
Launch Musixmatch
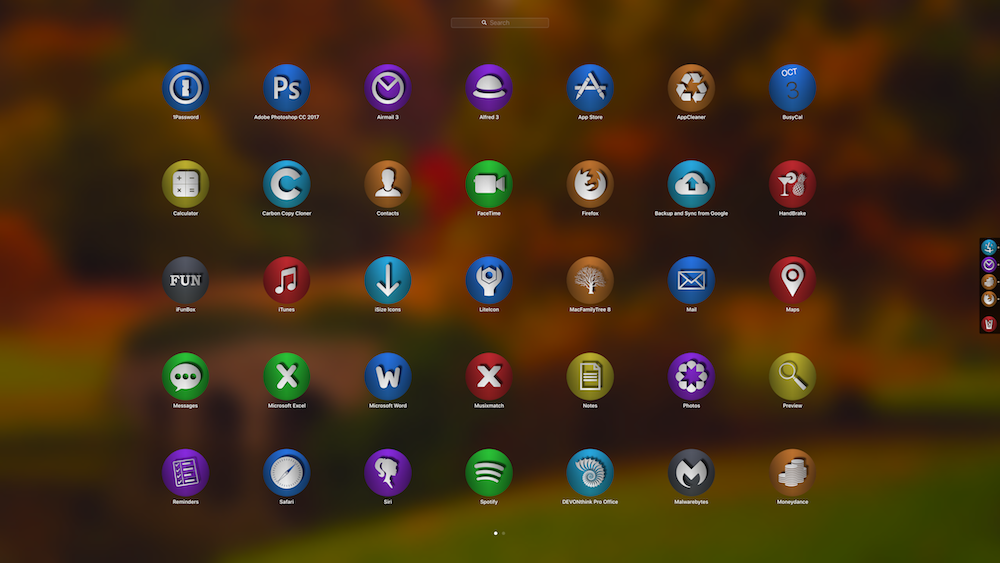point(489,377)
